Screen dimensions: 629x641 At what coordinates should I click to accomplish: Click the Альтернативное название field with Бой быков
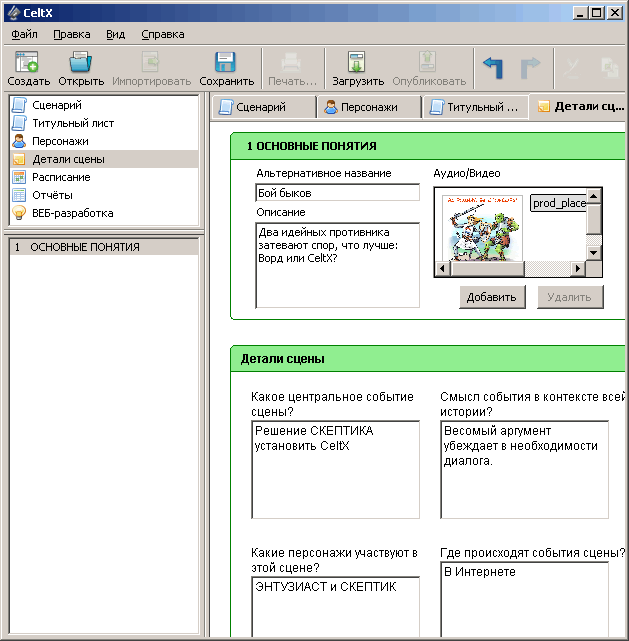point(337,193)
